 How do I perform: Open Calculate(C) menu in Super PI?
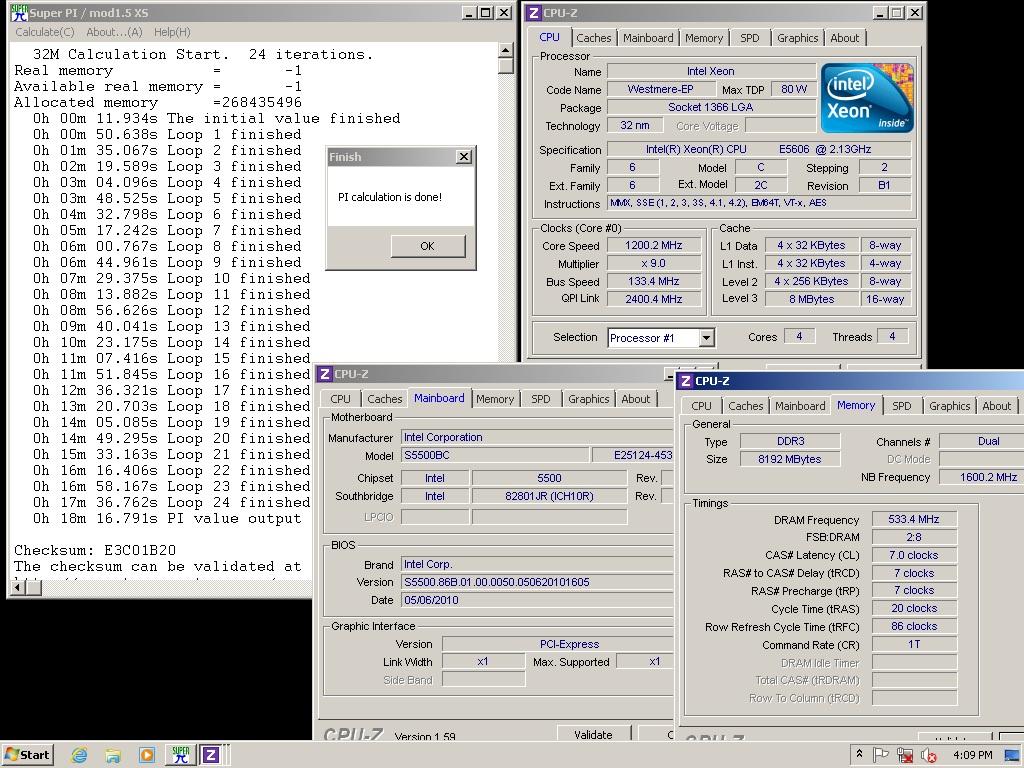point(44,32)
